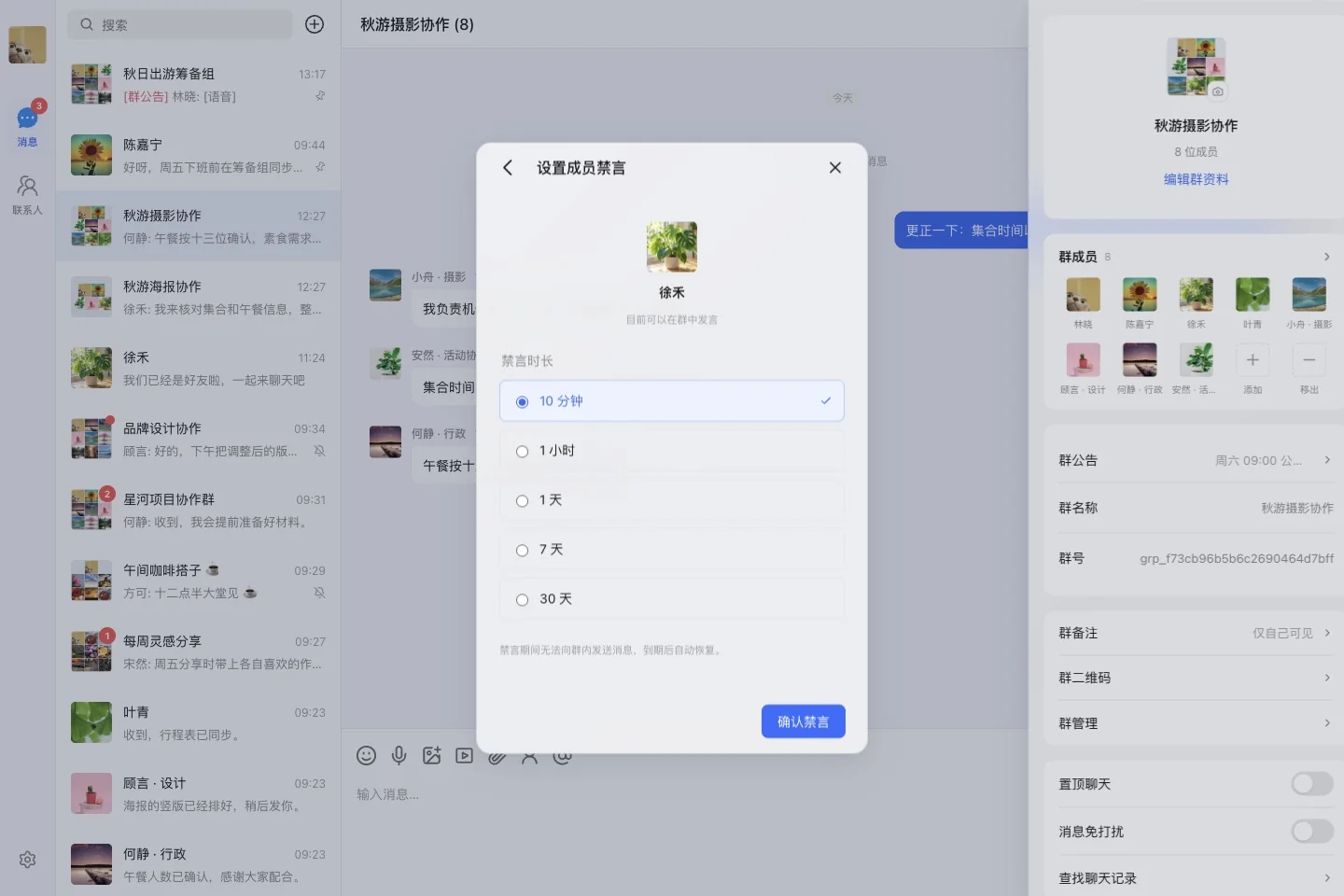Click the 移出 remove member minus icon
1344x896 pixels.
click(x=1309, y=360)
